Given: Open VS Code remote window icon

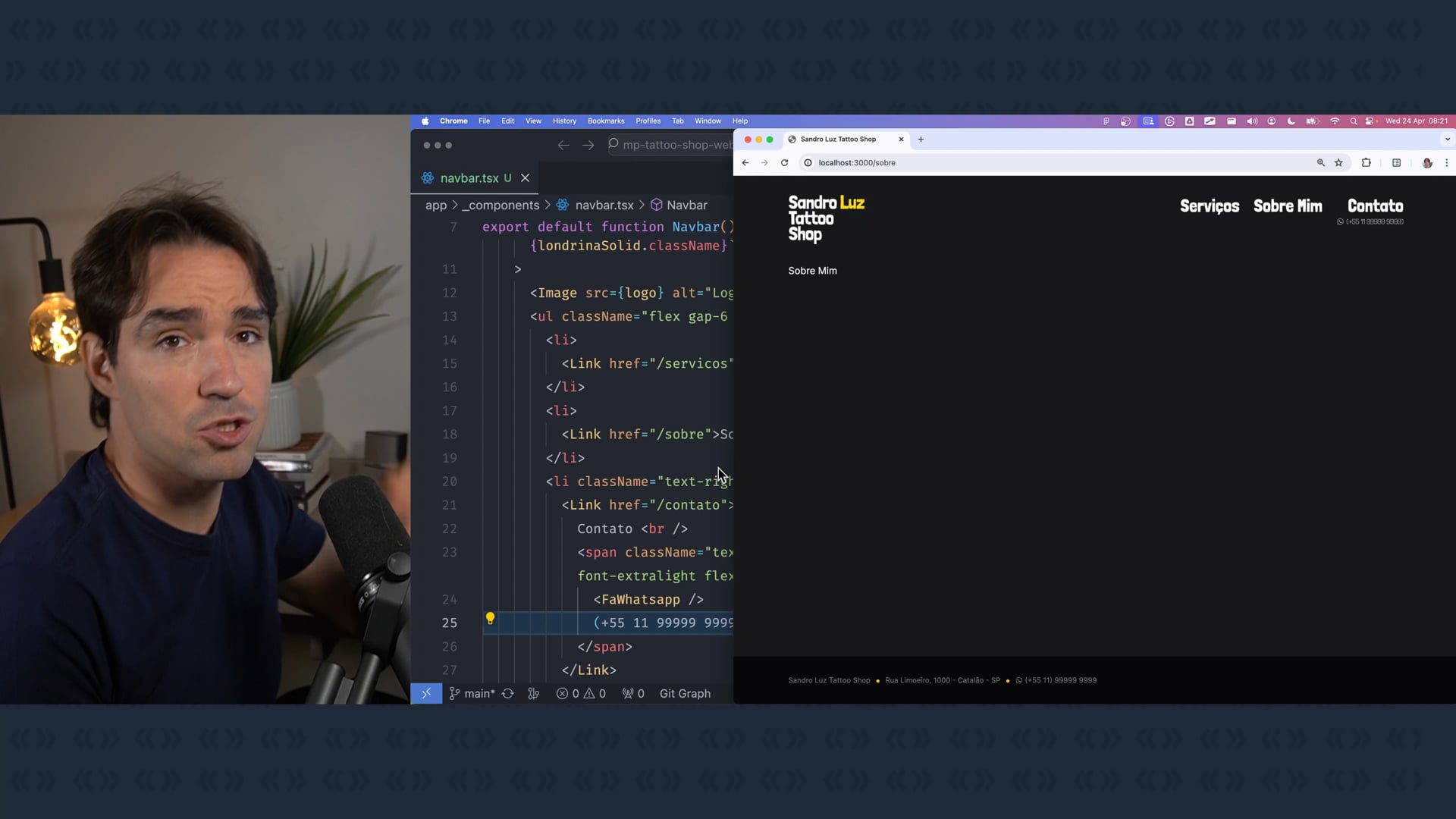Looking at the screenshot, I should [x=426, y=694].
